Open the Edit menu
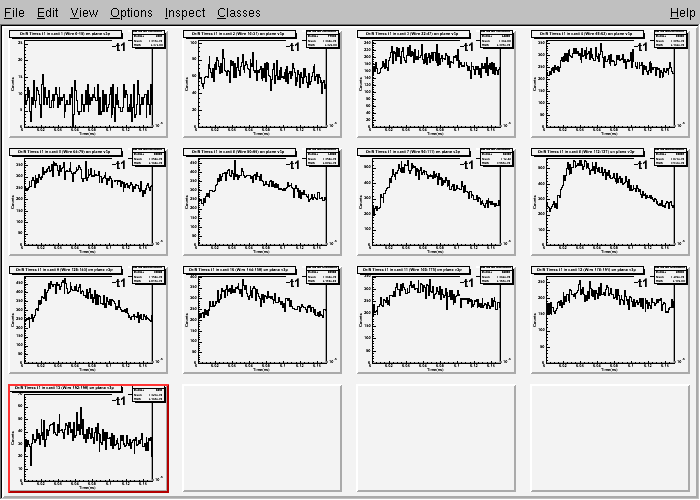The width and height of the screenshot is (700, 500). coord(47,12)
